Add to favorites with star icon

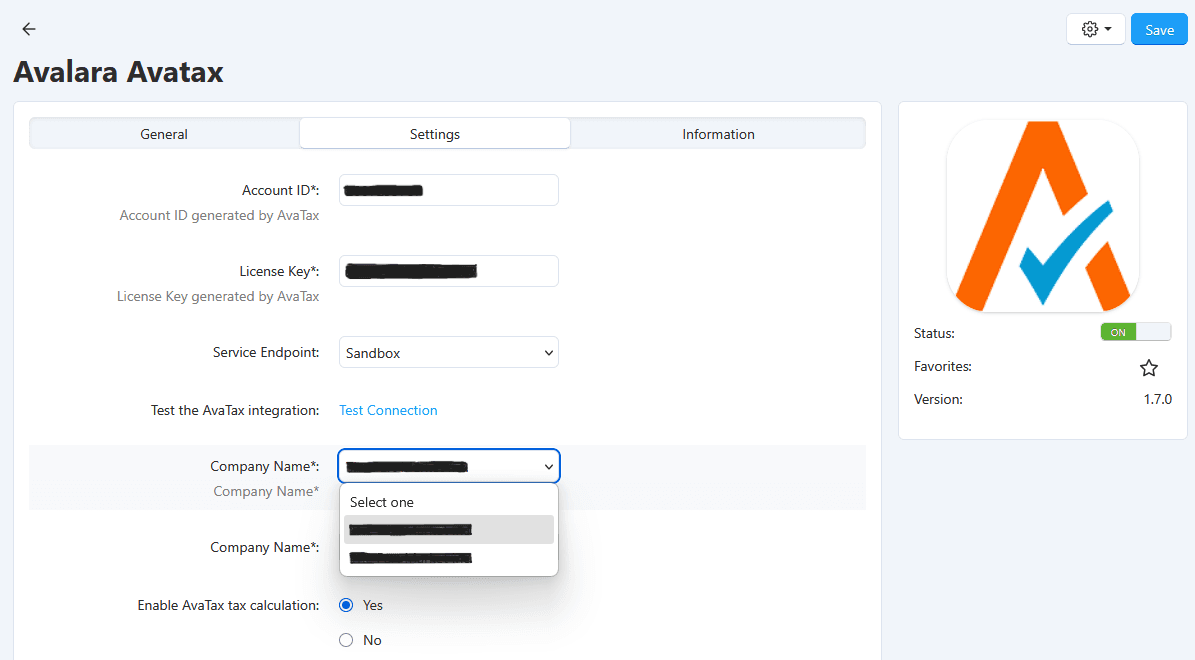[x=1149, y=368]
